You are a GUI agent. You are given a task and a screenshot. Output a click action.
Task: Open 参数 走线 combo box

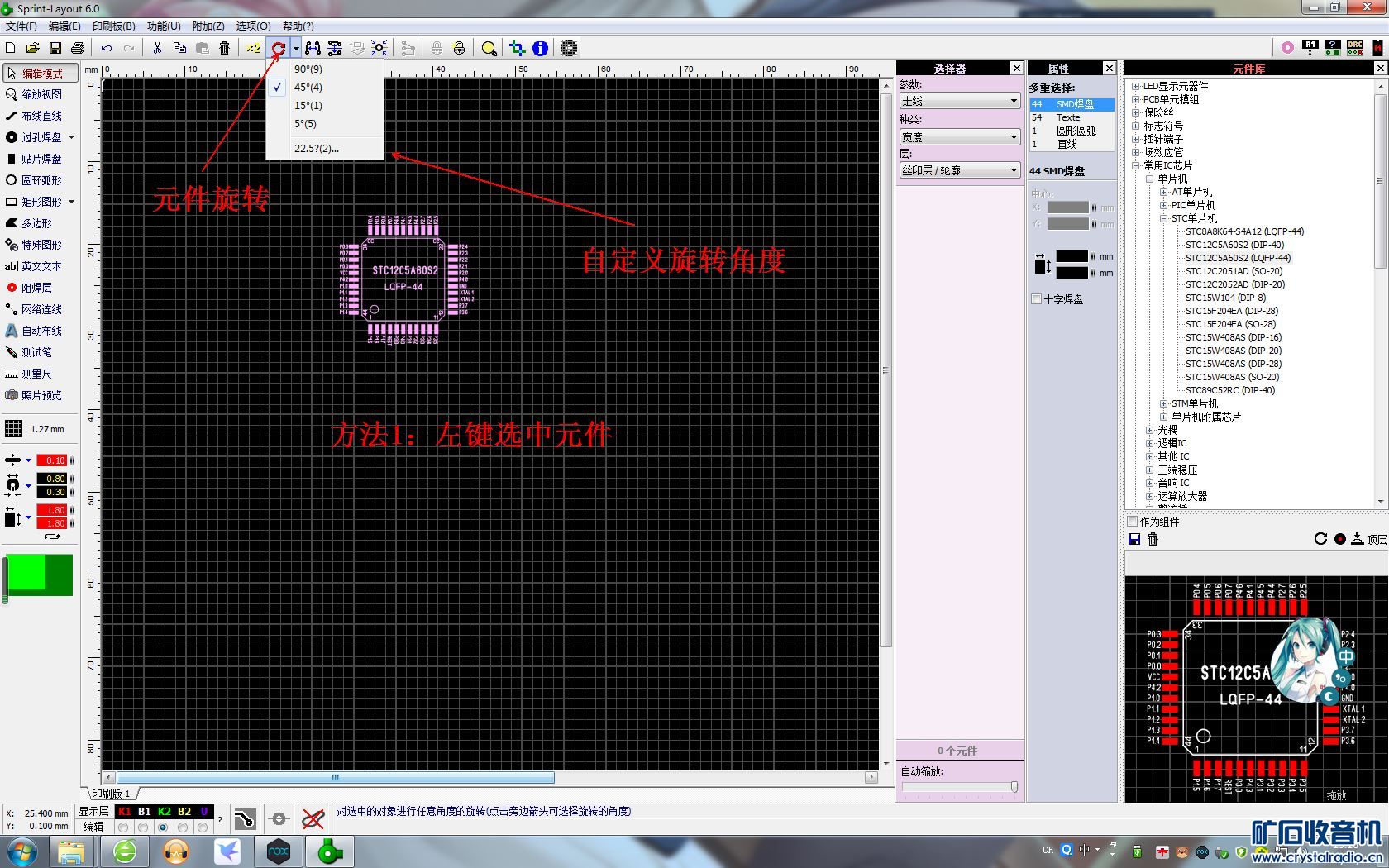click(960, 101)
